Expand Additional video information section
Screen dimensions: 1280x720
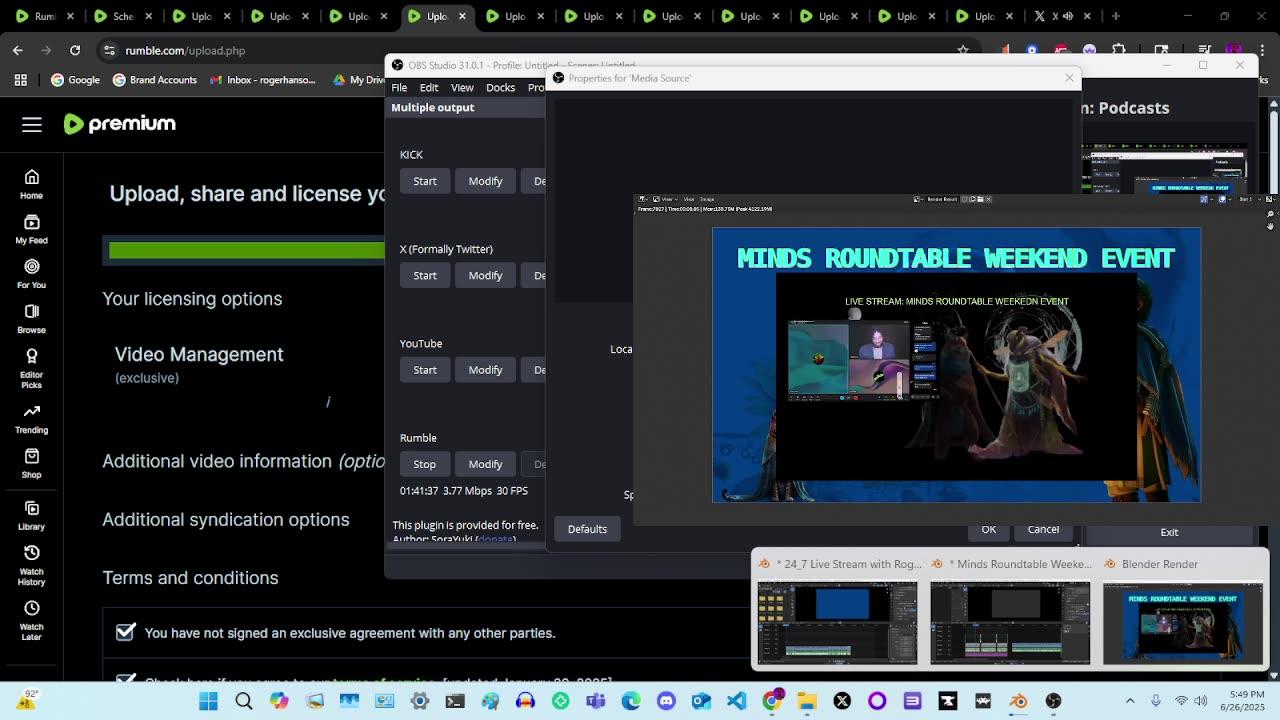(243, 461)
